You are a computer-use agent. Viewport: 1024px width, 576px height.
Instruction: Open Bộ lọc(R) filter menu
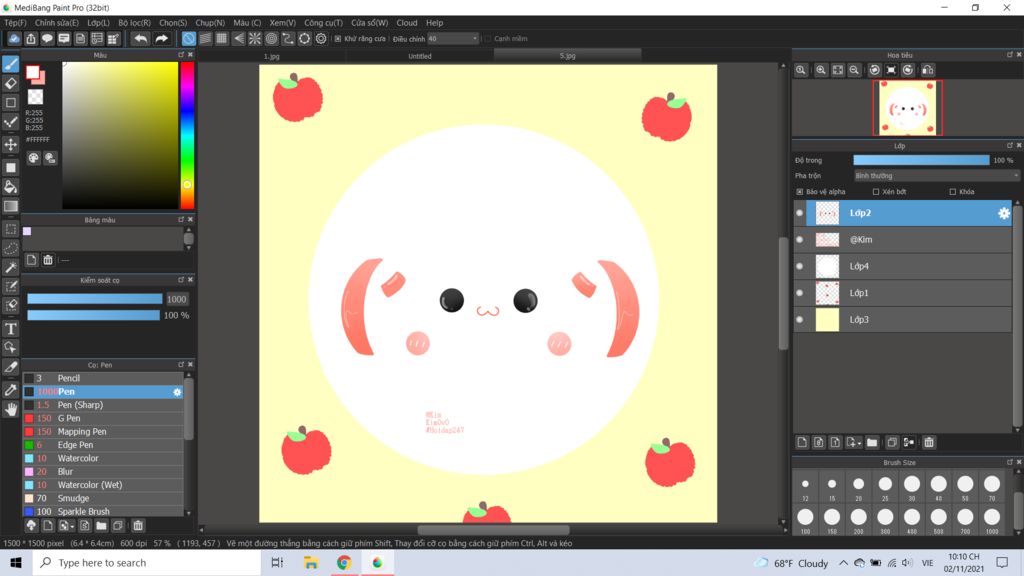(135, 22)
